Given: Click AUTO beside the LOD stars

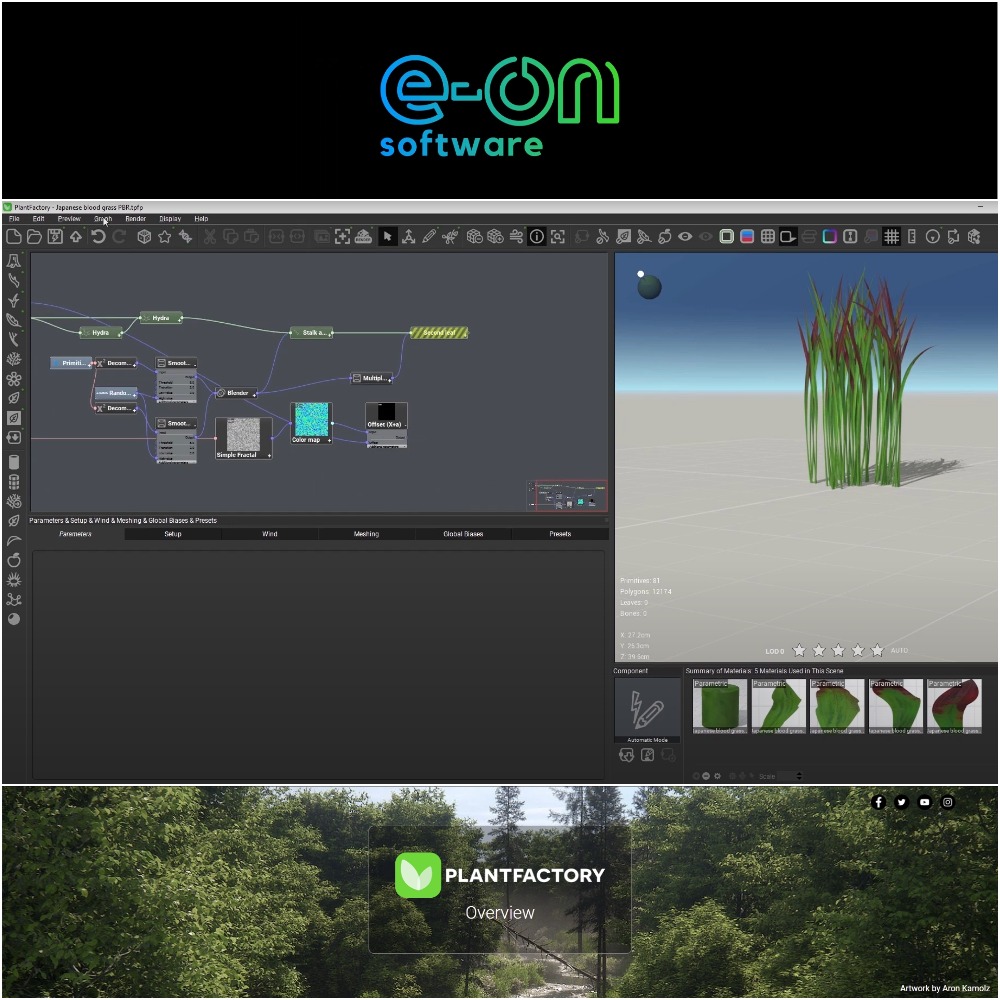Looking at the screenshot, I should [900, 651].
